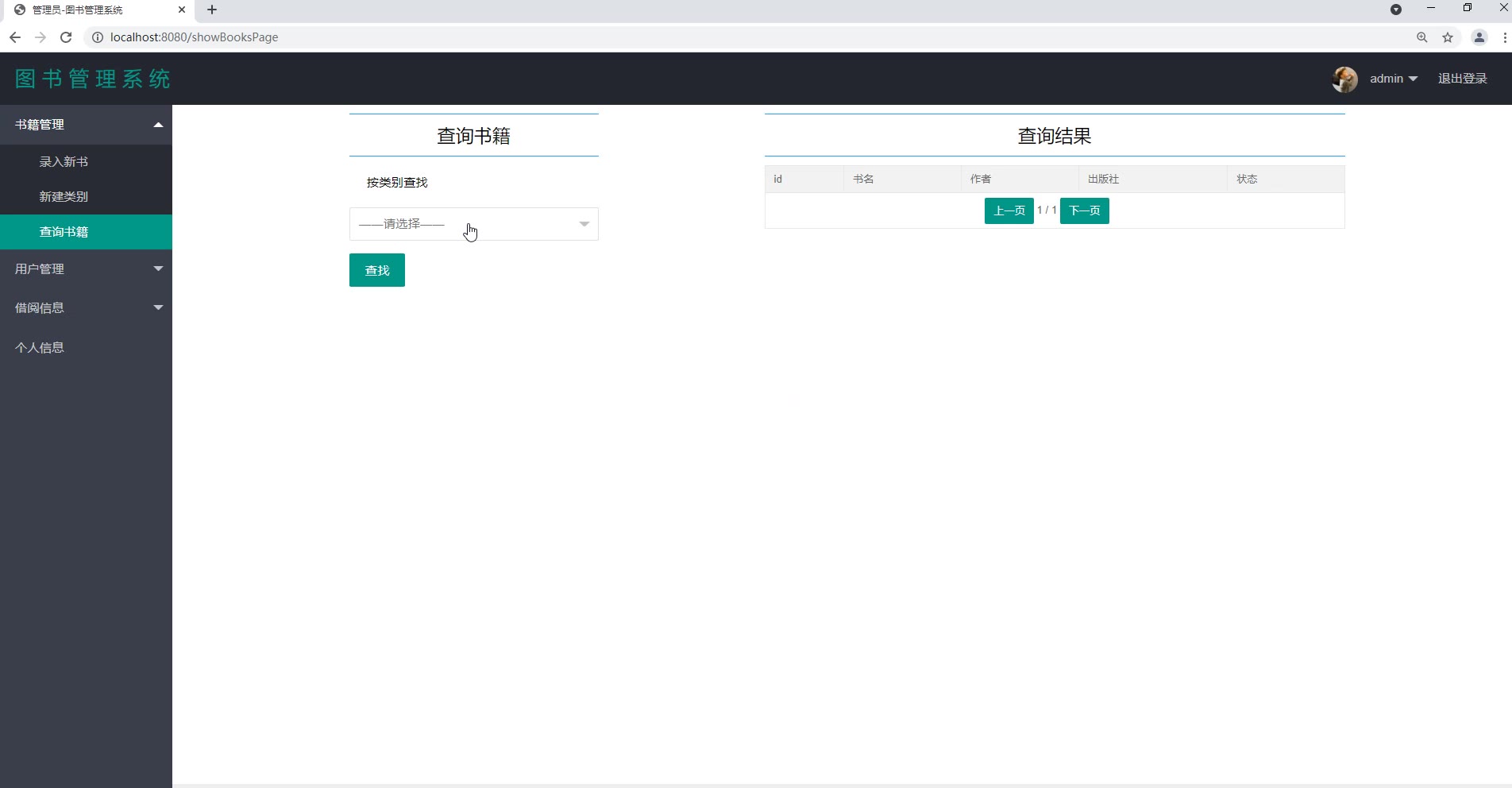Open the ——请选择—— category dropdown

pos(474,224)
